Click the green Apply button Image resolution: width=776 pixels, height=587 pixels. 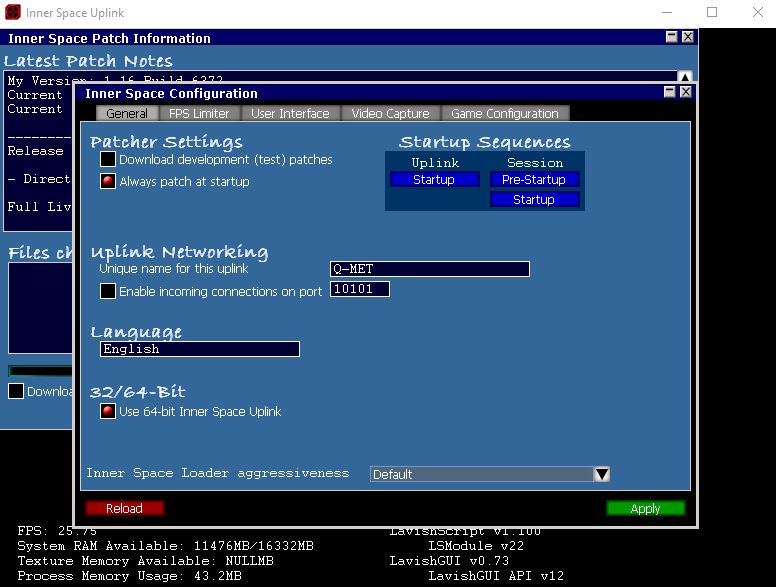click(646, 508)
